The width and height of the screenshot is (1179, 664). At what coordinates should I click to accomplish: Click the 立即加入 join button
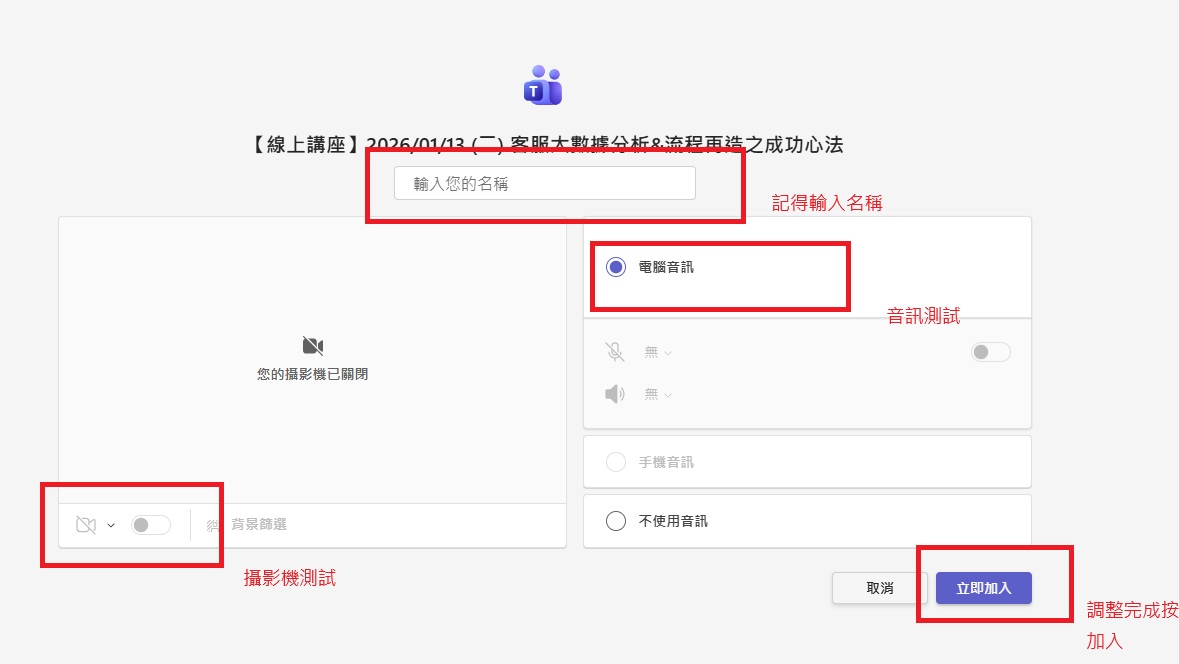coord(983,588)
